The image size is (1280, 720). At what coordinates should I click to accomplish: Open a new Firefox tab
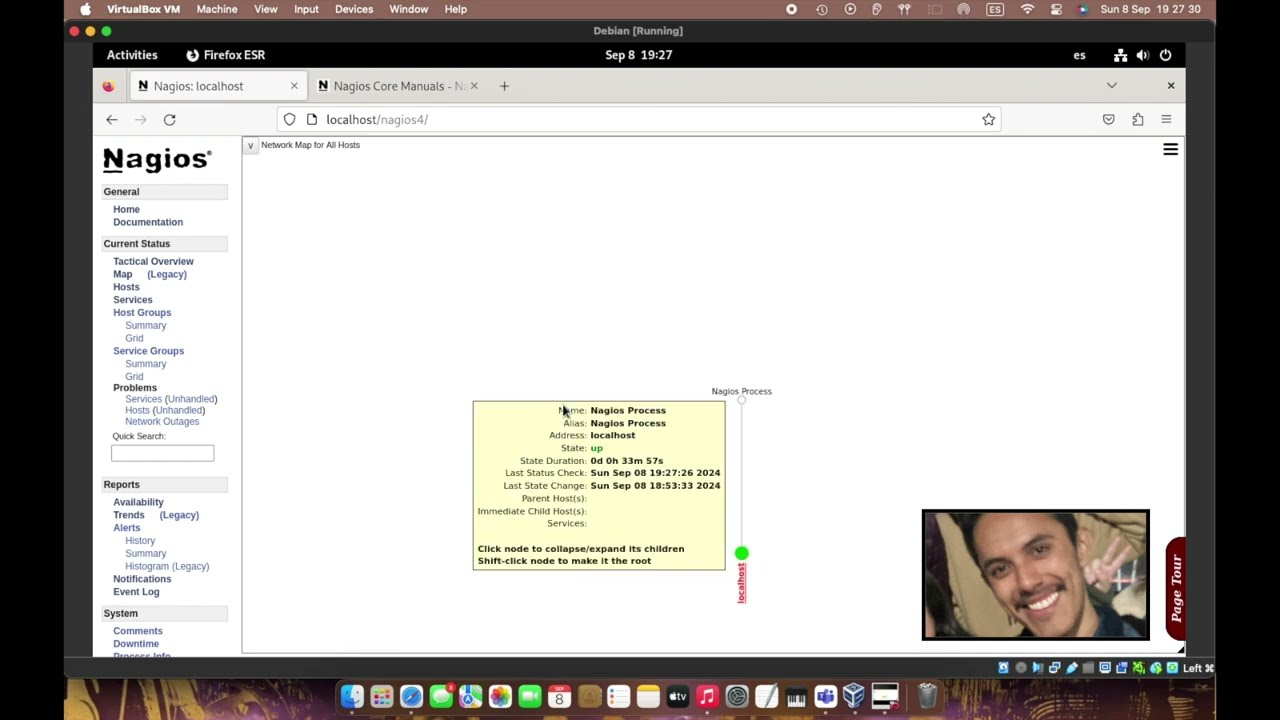504,86
